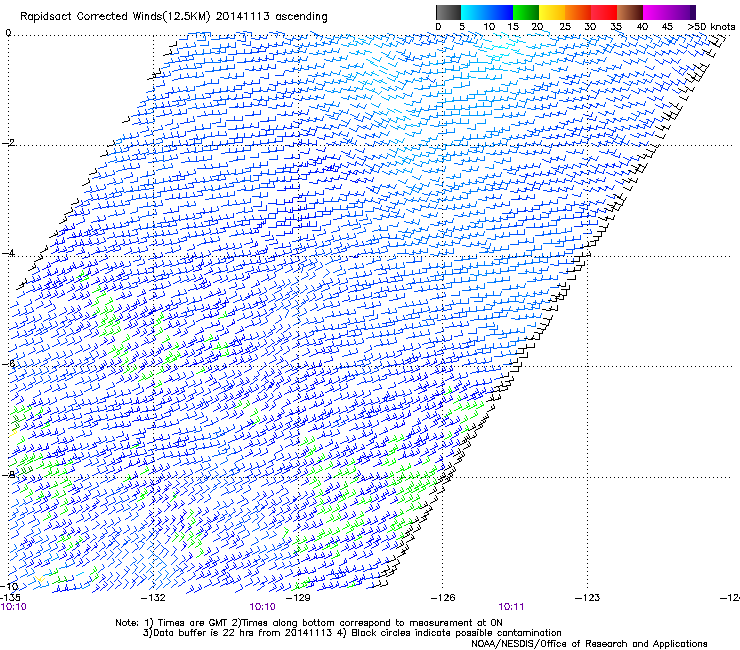Click the '30' knots label in the legend
Image resolution: width=740 pixels, height=650 pixels.
click(x=590, y=26)
